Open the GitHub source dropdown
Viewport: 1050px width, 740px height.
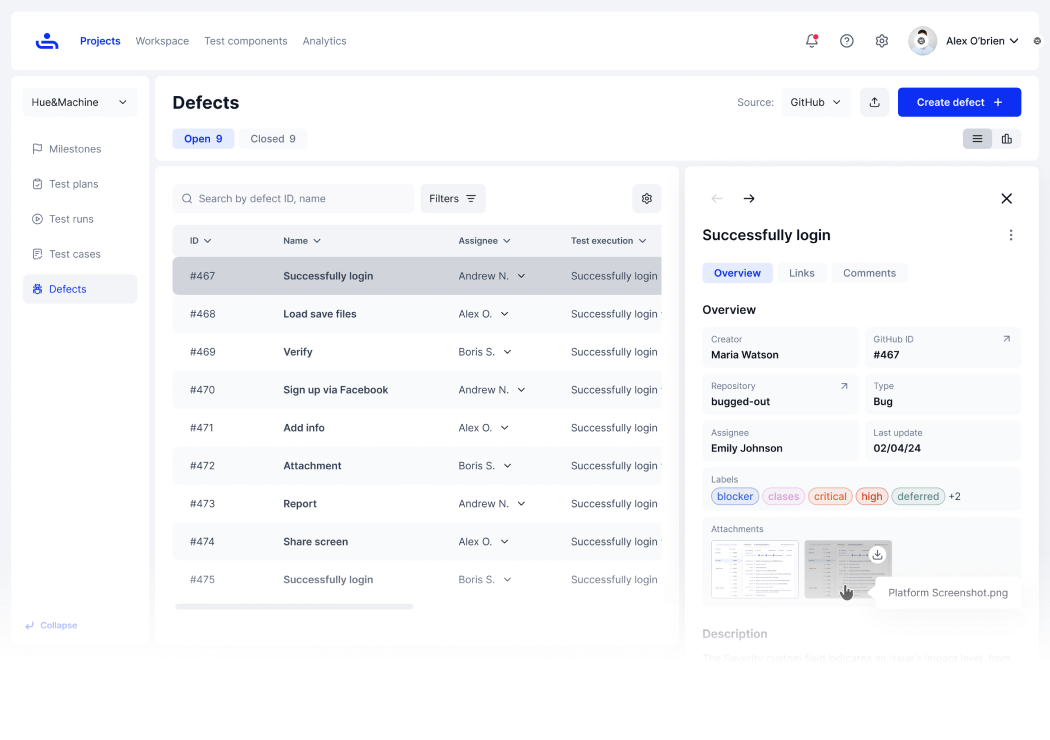click(816, 102)
